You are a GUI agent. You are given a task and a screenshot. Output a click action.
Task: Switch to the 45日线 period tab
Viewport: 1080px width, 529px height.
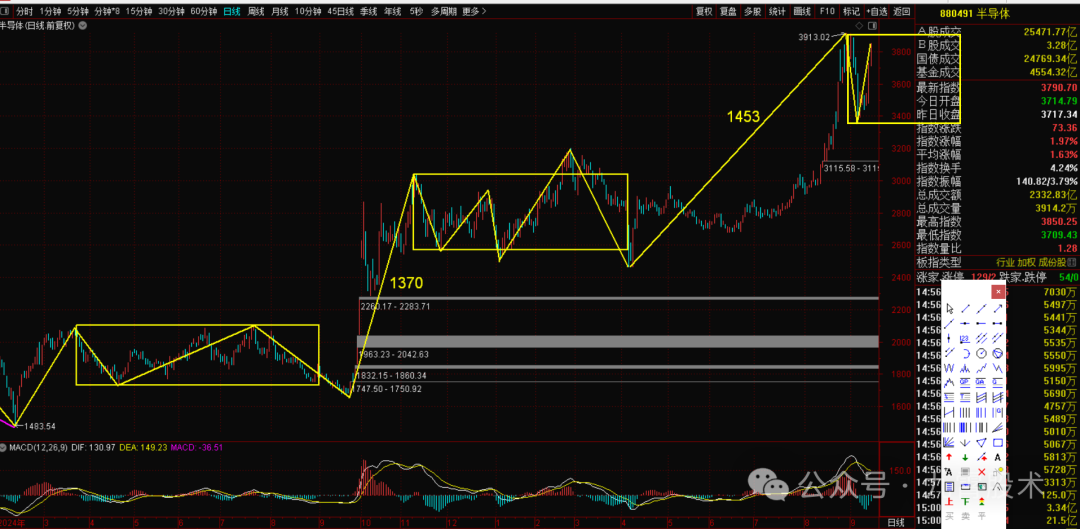341,11
